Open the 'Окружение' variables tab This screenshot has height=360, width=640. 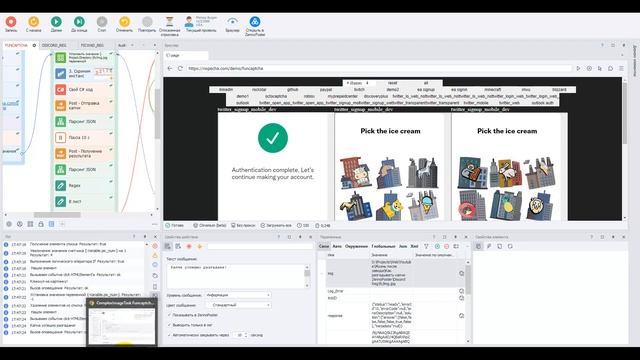[x=356, y=247]
